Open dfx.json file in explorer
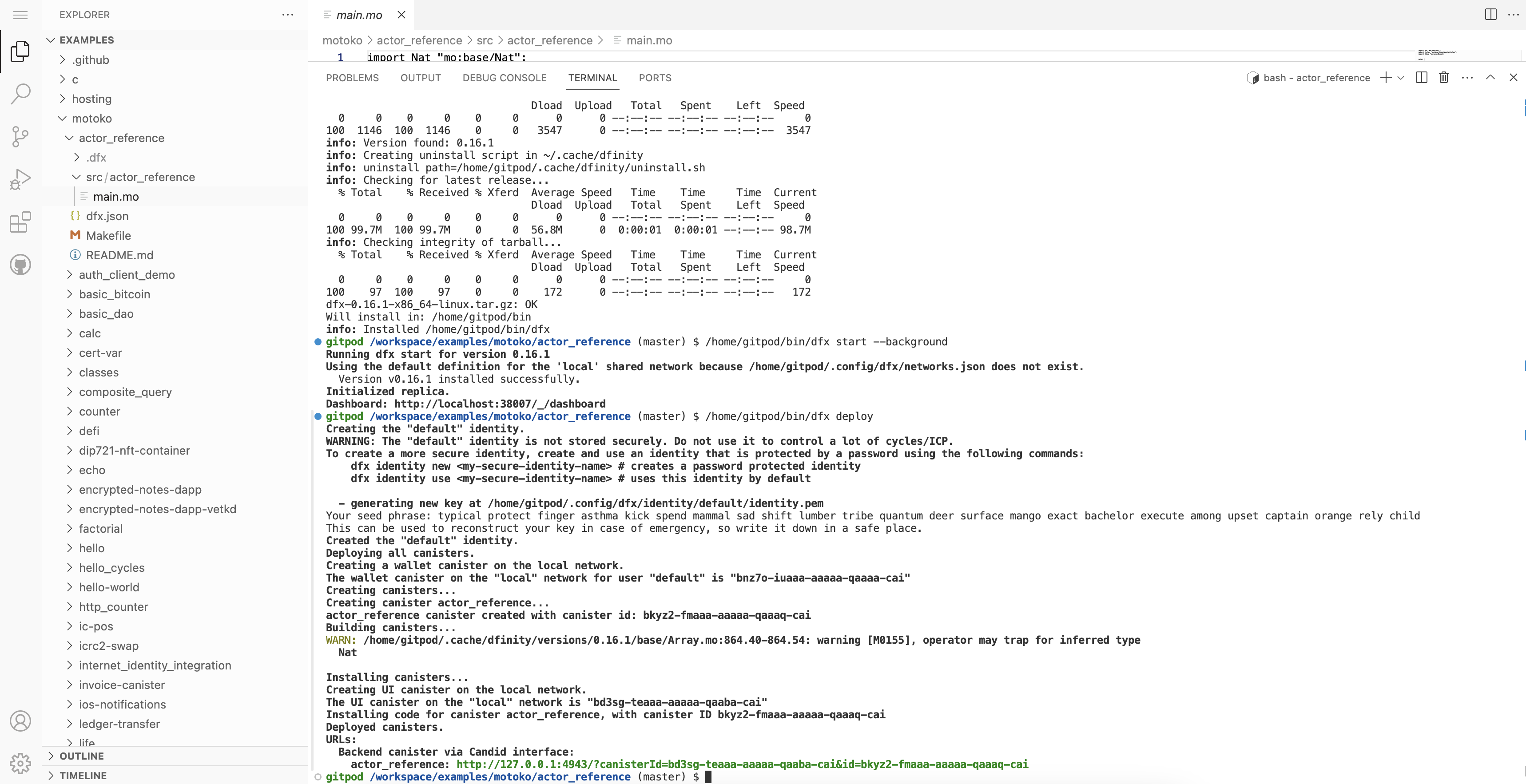 click(x=107, y=216)
